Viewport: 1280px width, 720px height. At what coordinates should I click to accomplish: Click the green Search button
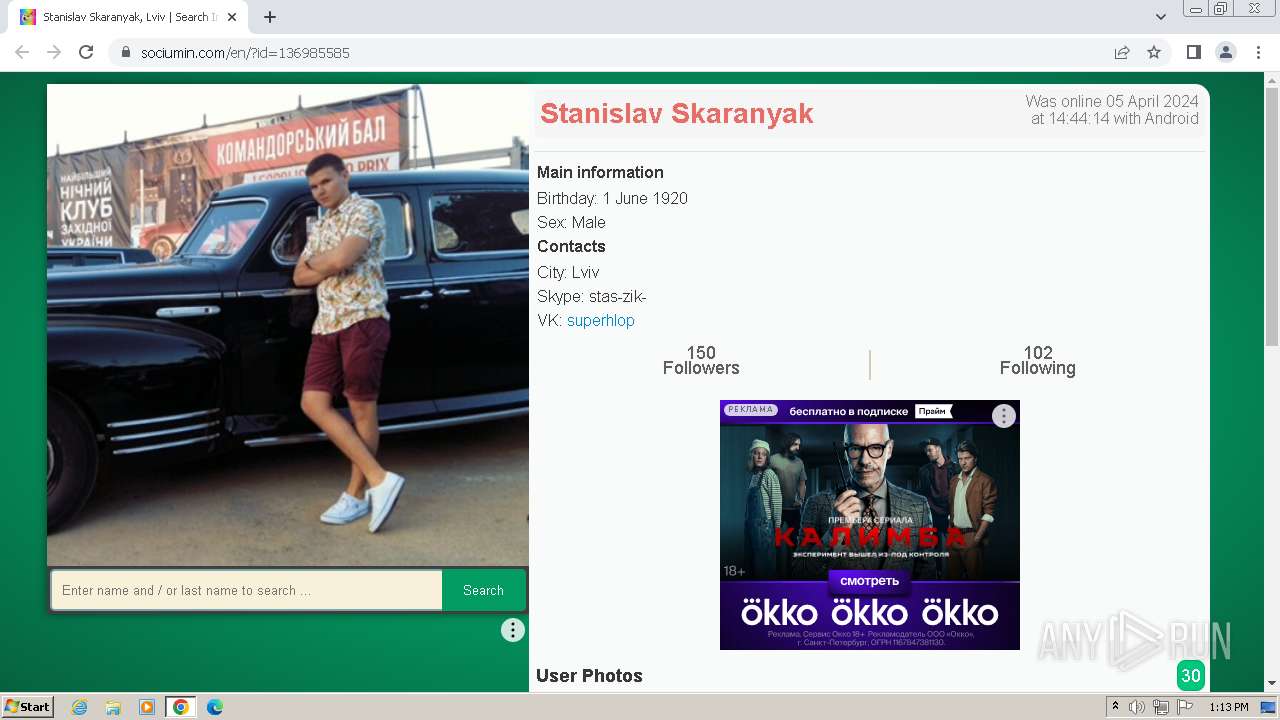point(483,590)
